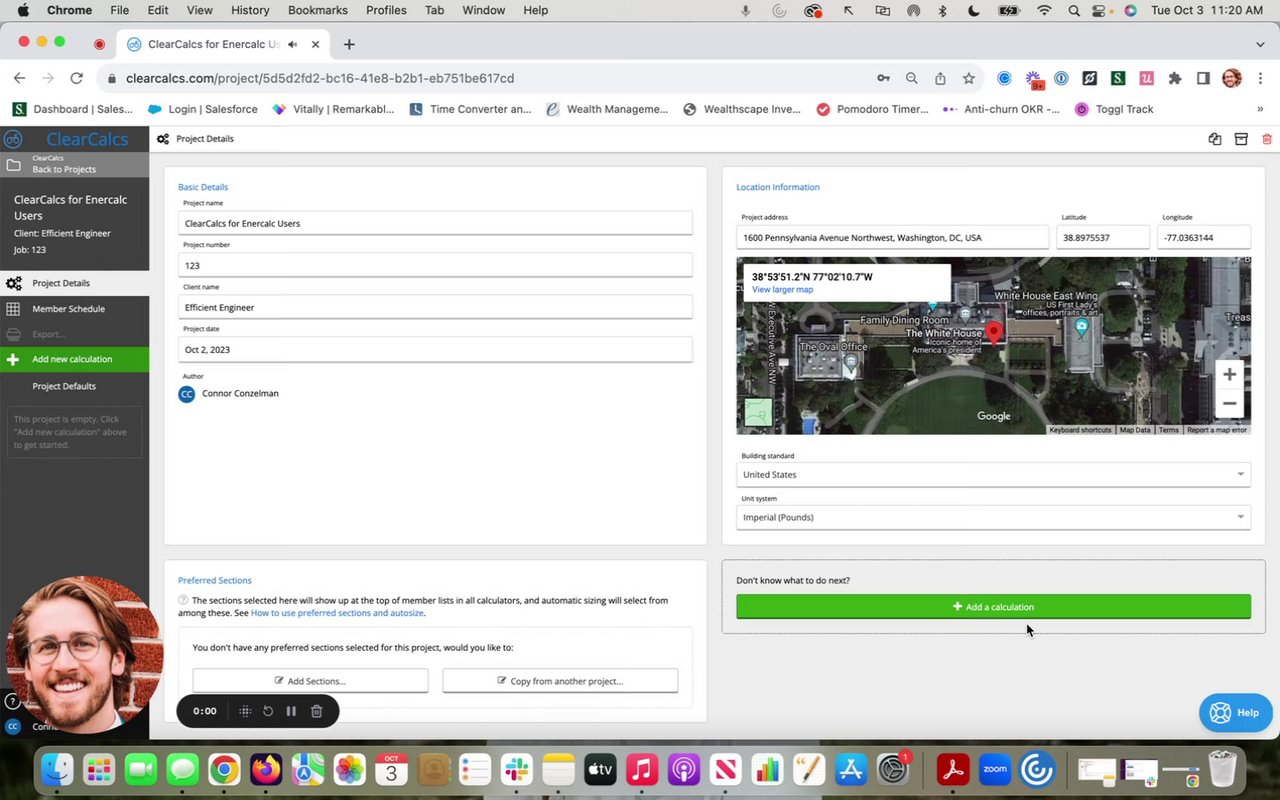Open the Pomodoro Timer bookmark
This screenshot has width=1280, height=800.
click(x=872, y=109)
